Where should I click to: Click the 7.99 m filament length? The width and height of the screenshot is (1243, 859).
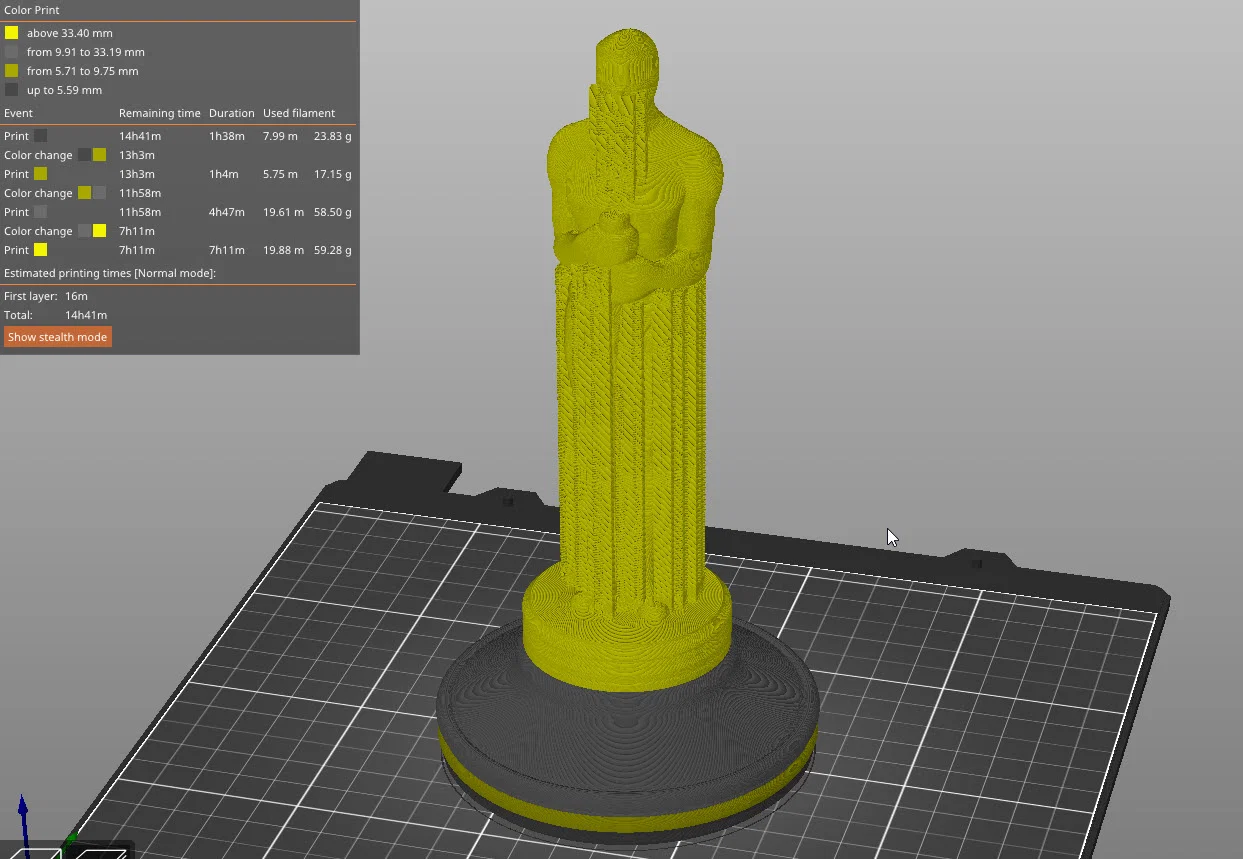coord(280,136)
